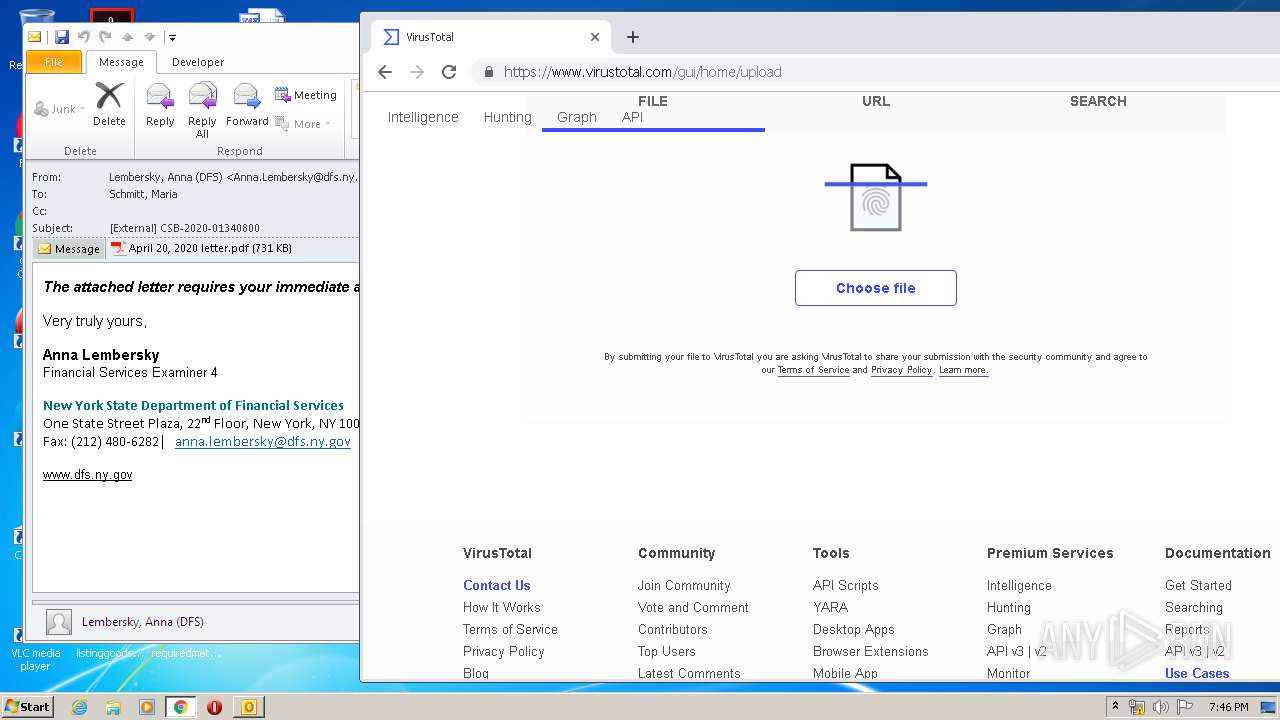Delete the email with the X icon

pos(109,104)
